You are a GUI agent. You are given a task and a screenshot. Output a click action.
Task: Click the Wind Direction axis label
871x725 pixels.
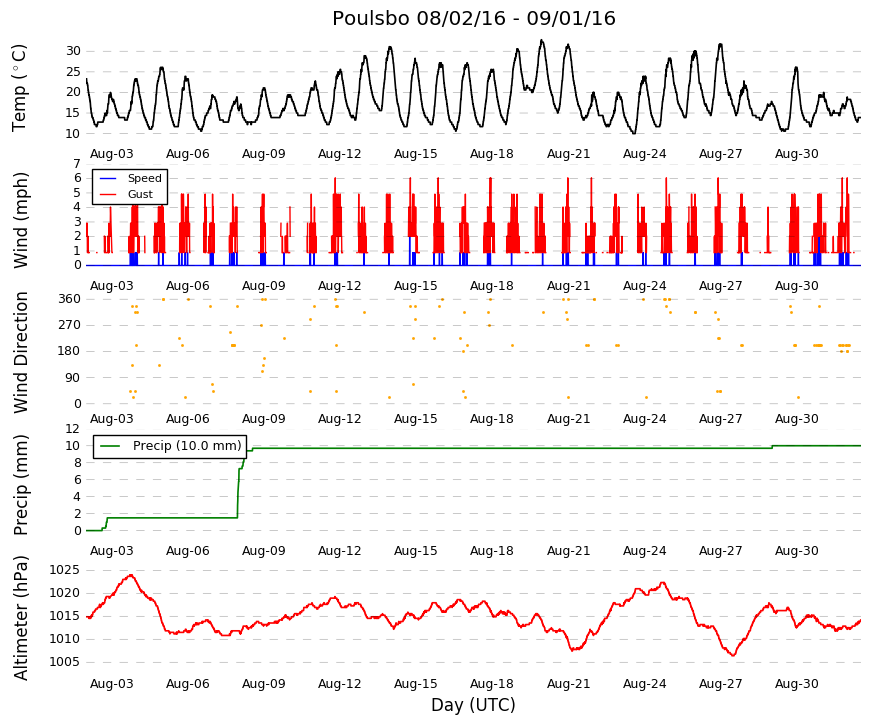click(x=21, y=352)
